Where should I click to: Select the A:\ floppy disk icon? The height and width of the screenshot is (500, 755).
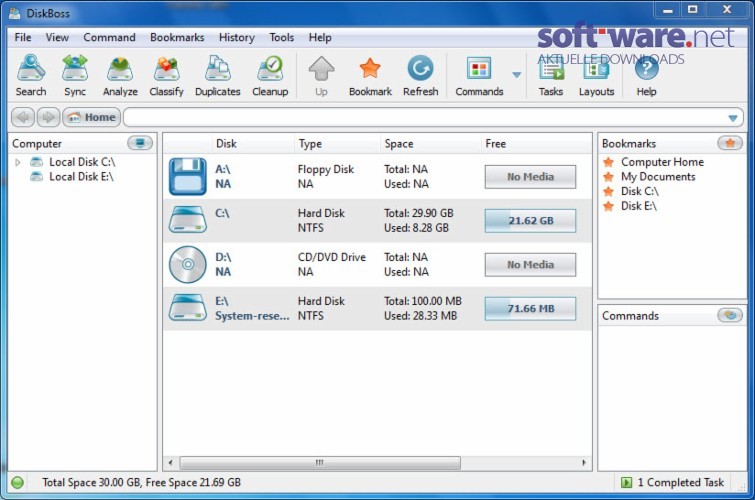(188, 176)
